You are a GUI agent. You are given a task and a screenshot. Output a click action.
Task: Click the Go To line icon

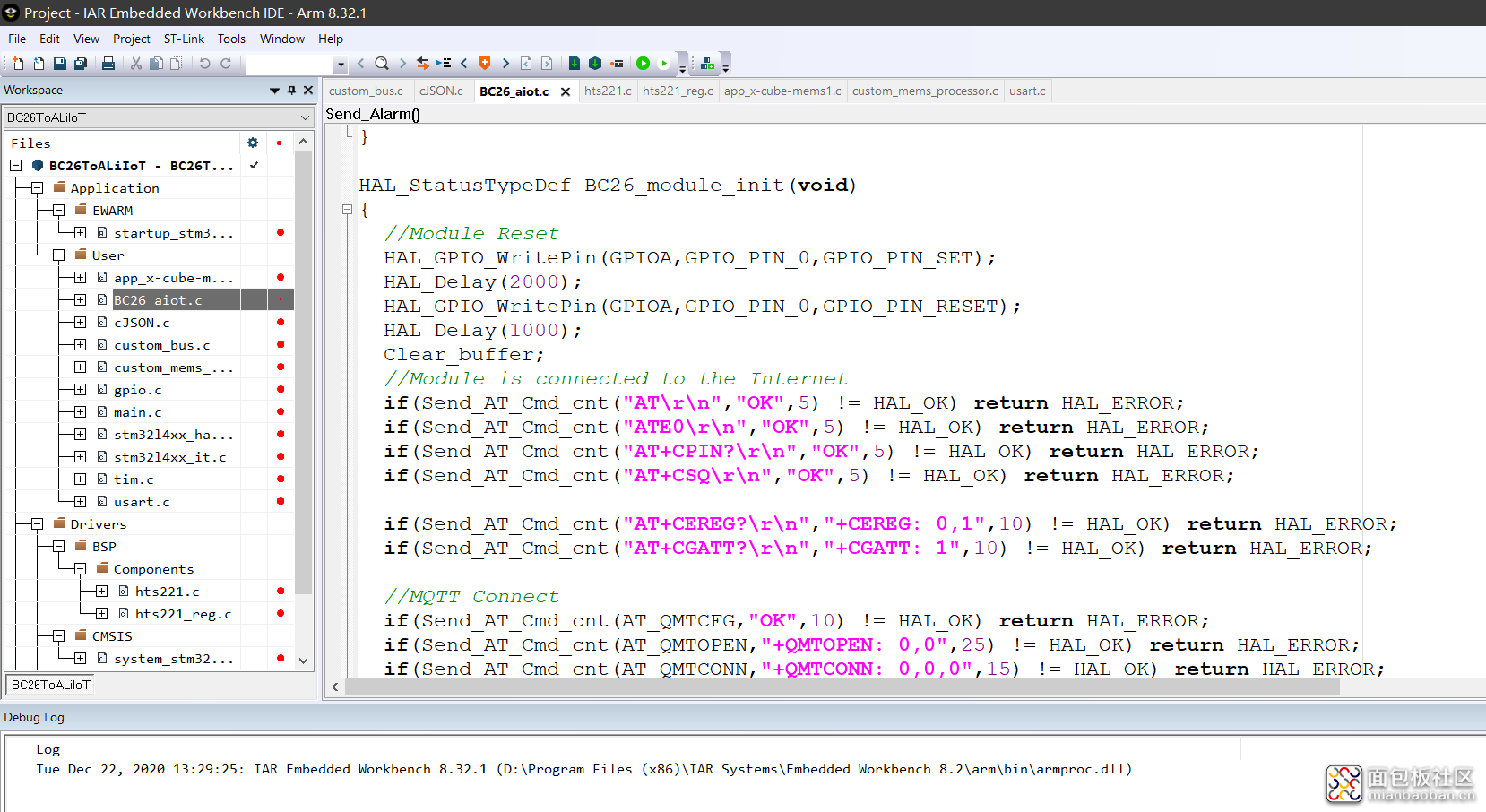[444, 64]
